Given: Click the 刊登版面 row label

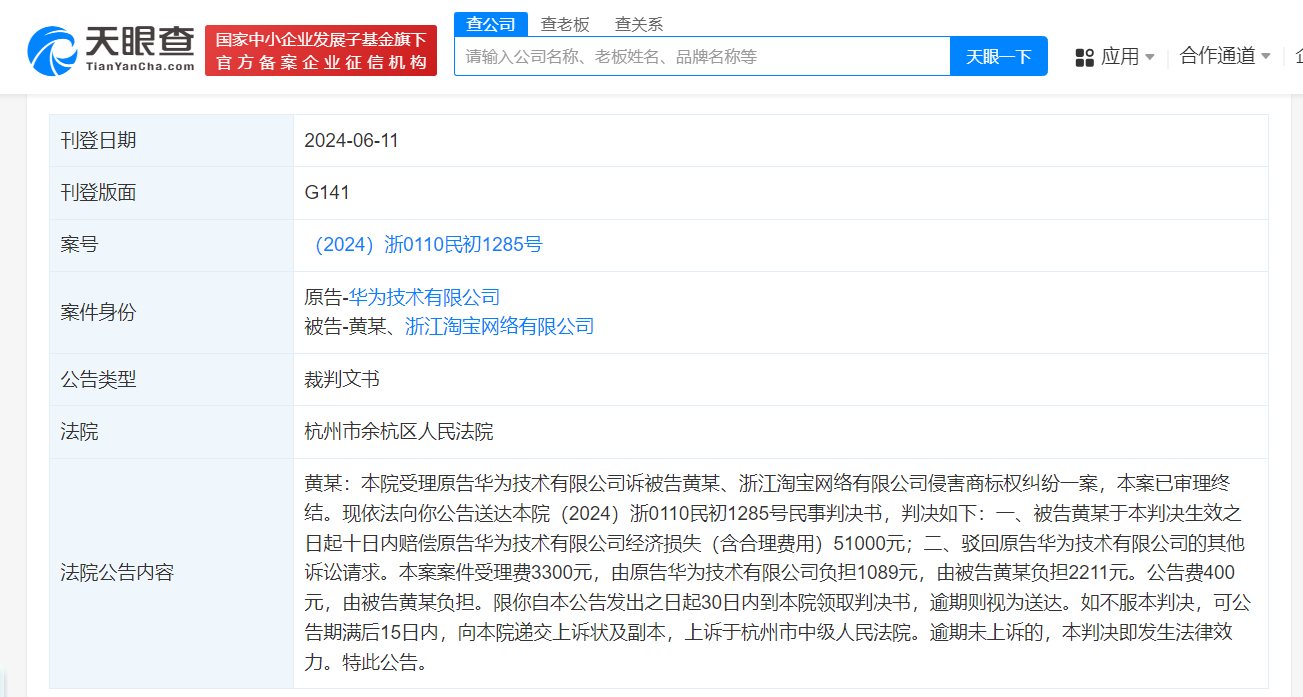Looking at the screenshot, I should 98,193.
